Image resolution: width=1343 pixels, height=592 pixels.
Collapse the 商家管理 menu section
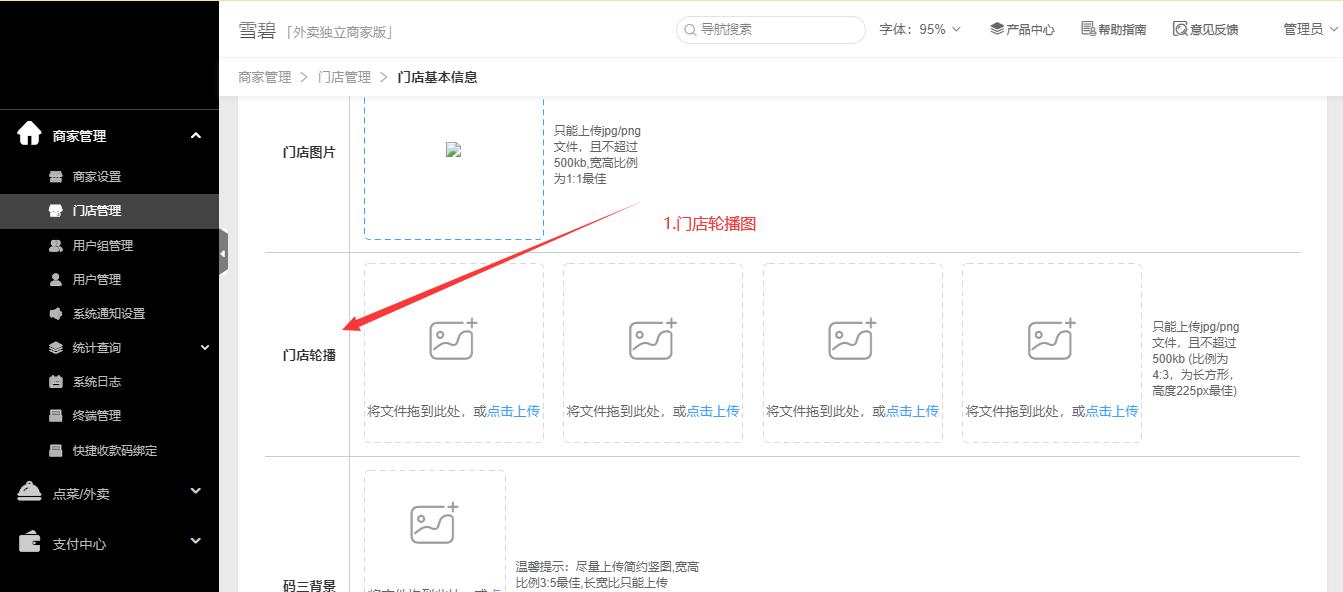coord(196,135)
